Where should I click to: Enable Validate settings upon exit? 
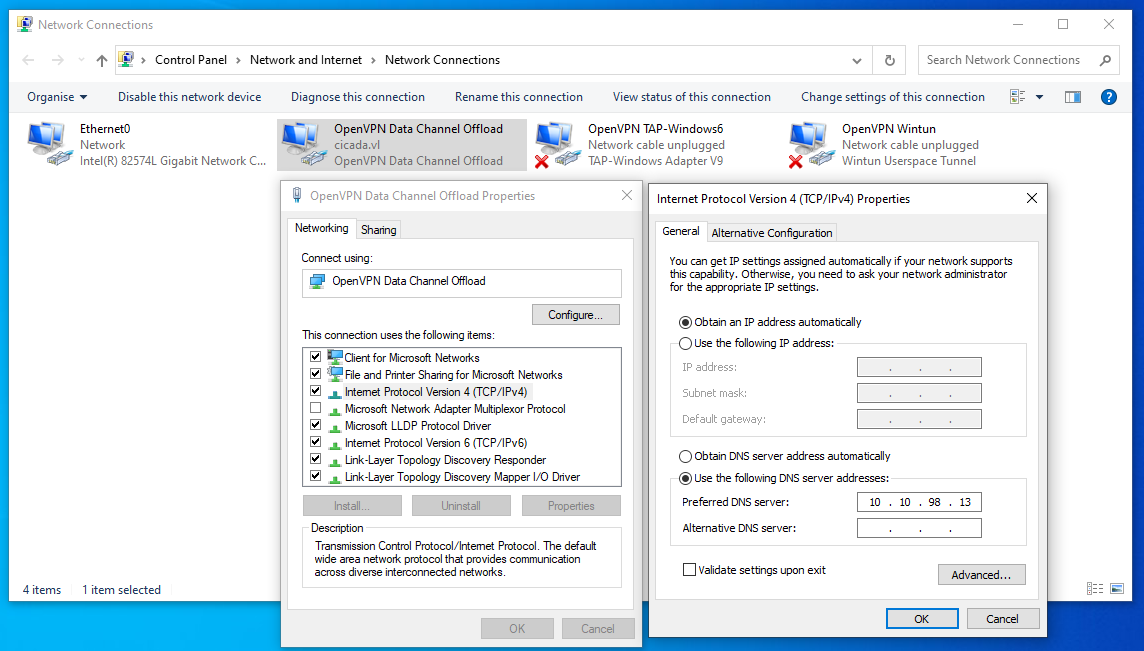pos(689,570)
